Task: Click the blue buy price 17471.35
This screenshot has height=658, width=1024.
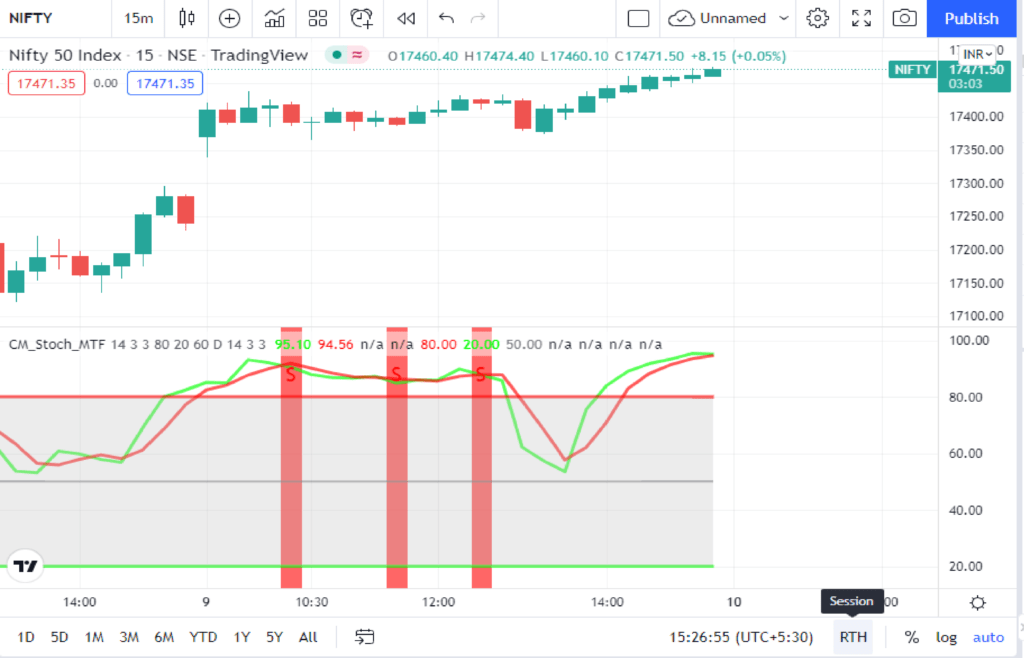Action: tap(165, 84)
